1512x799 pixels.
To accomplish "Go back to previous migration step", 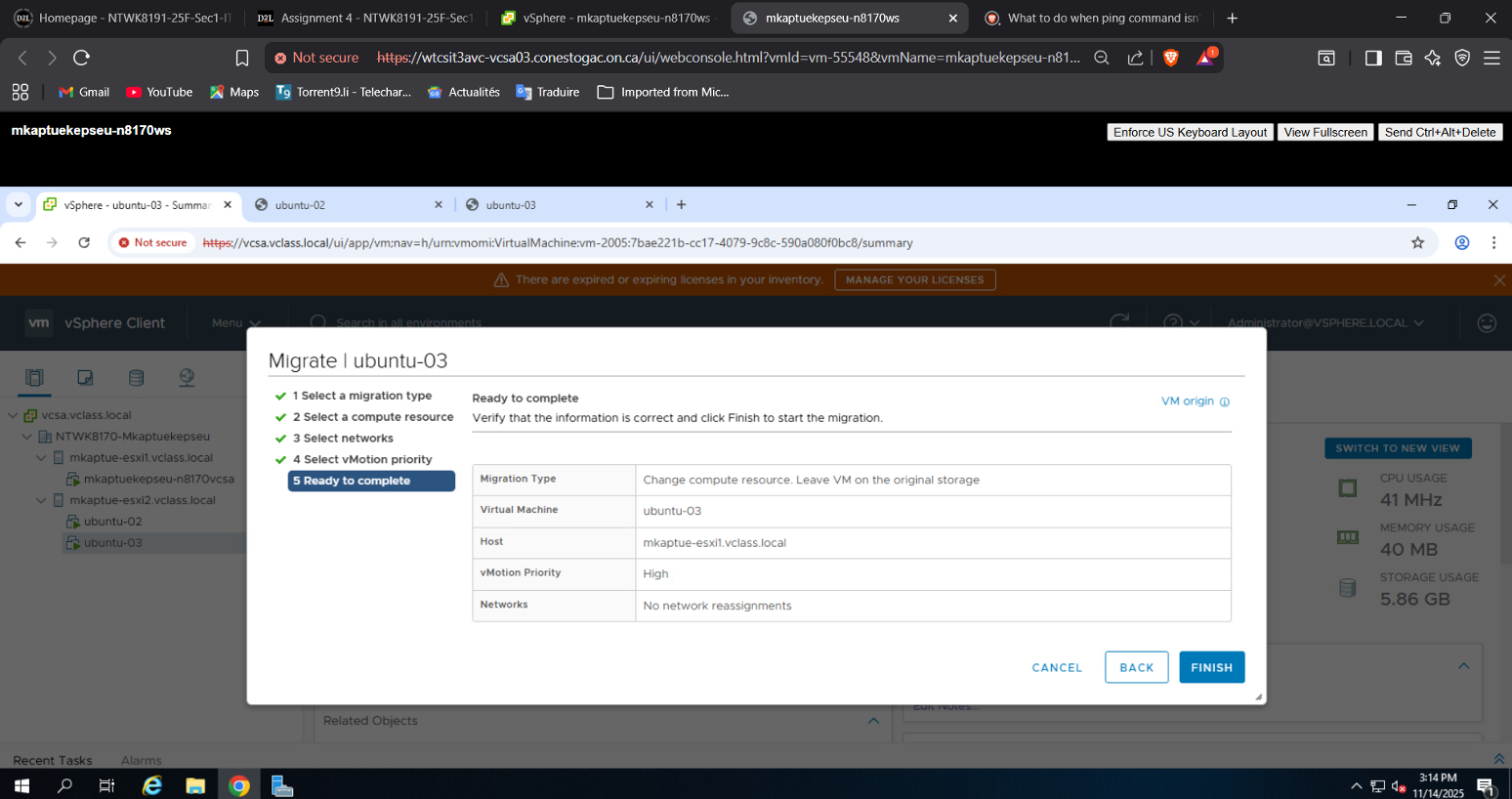I will [x=1136, y=667].
